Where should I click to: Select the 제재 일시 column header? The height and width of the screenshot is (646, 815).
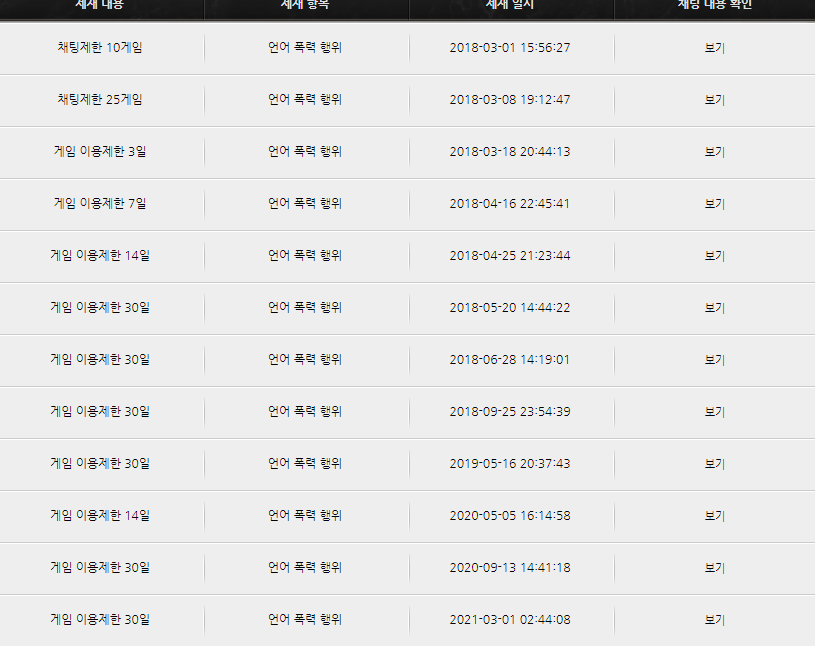[510, 5]
